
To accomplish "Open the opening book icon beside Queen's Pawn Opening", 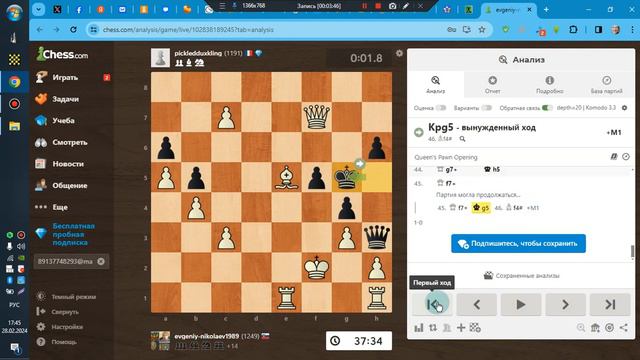I will pos(613,157).
